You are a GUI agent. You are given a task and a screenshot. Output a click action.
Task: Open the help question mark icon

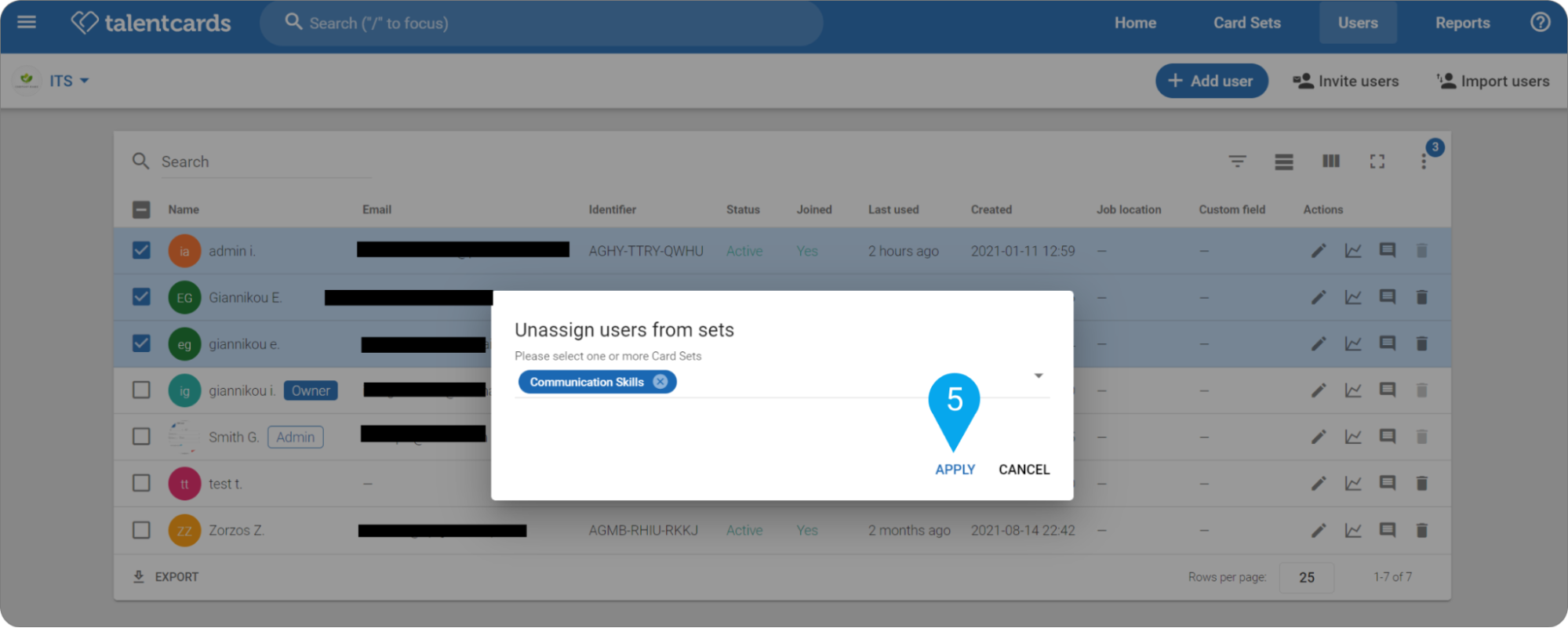point(1540,22)
